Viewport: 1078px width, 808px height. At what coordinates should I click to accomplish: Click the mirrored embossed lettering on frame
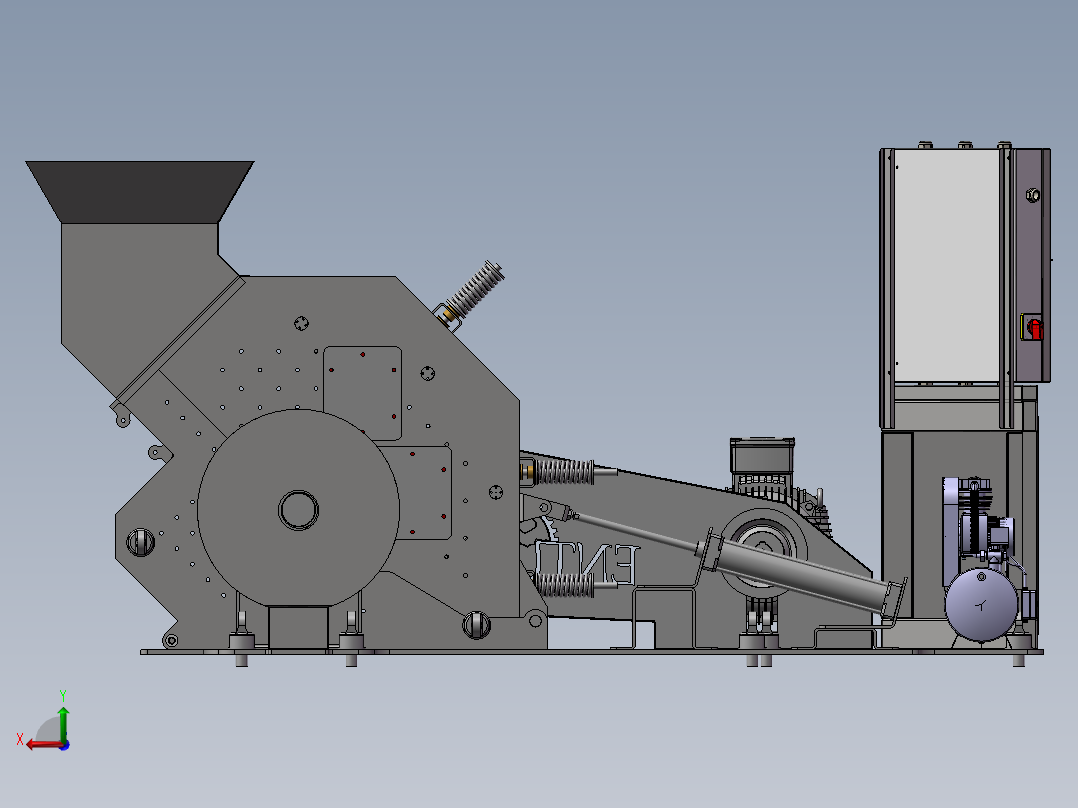[586, 564]
